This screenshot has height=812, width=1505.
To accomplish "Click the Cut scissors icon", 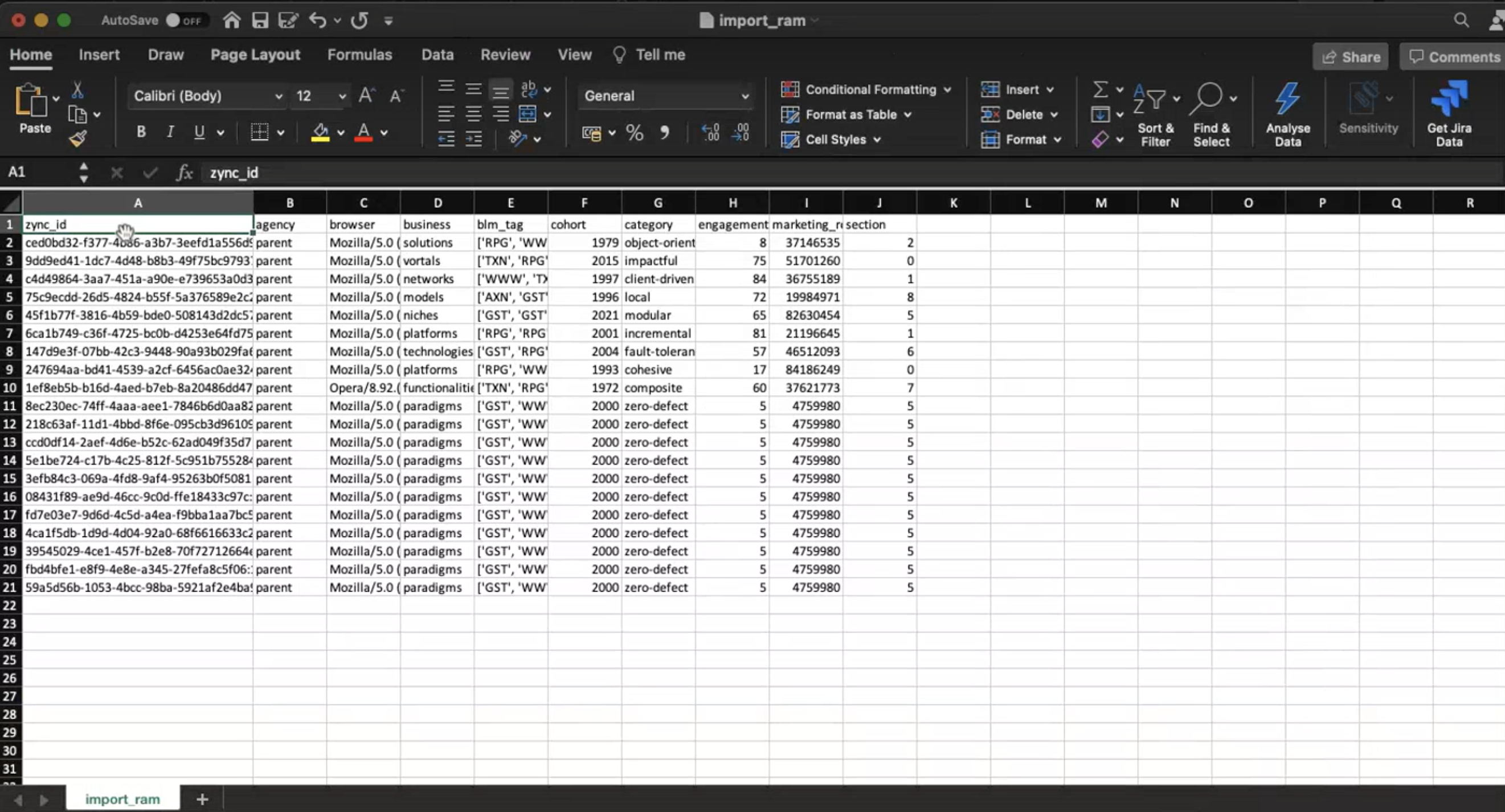I will (77, 91).
